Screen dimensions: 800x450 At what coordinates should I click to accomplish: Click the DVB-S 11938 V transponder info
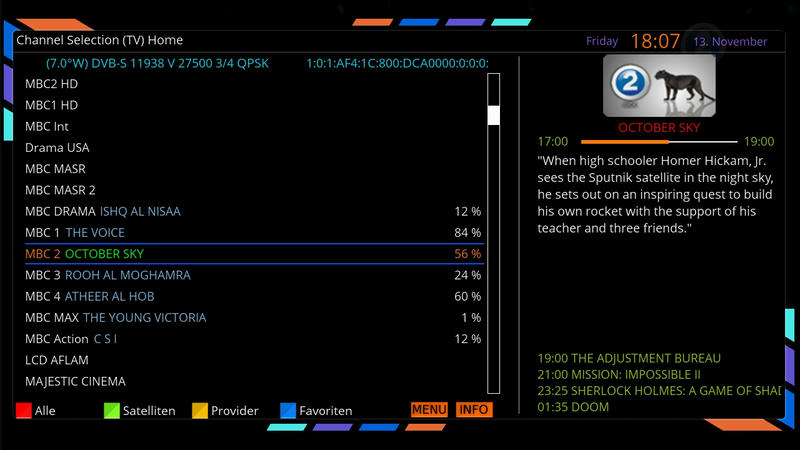pyautogui.click(x=157, y=63)
